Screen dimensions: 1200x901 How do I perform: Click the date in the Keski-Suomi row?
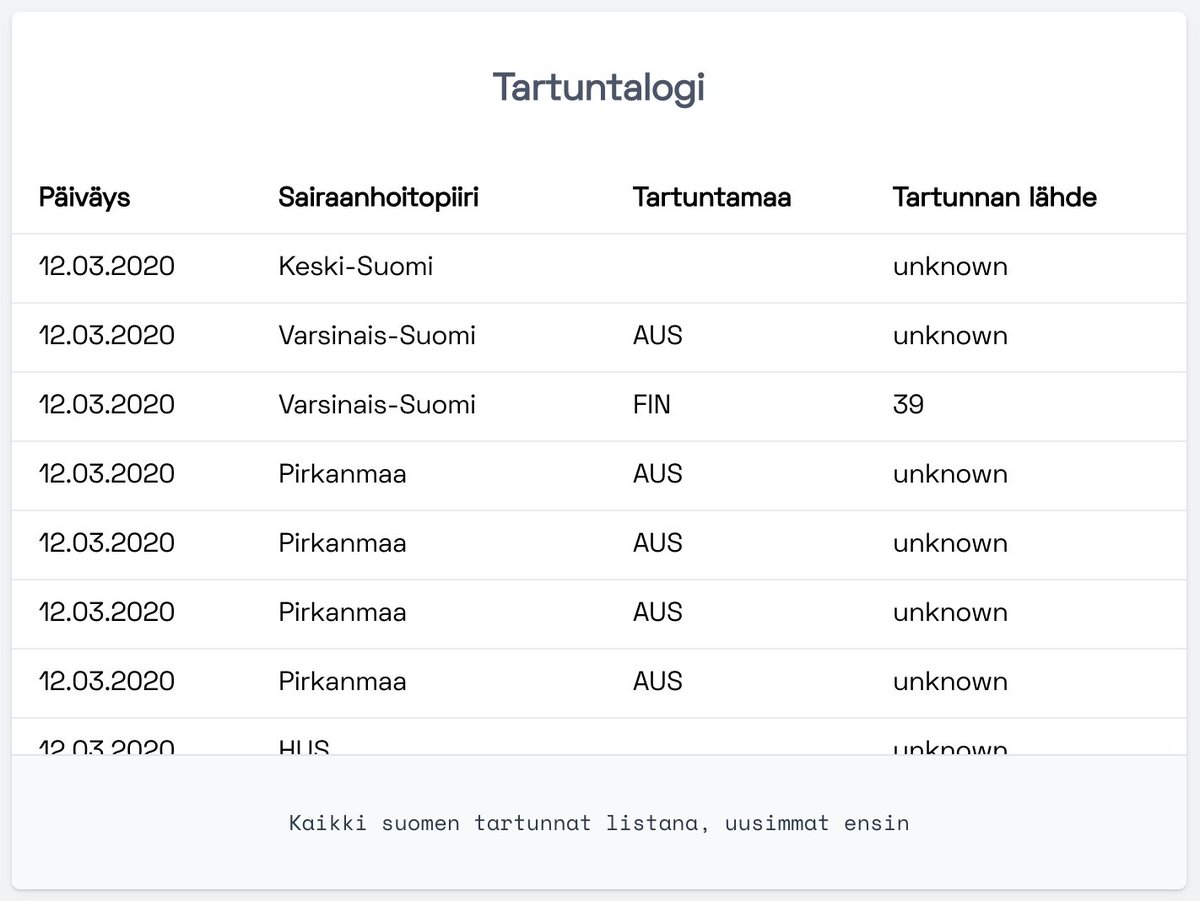[x=107, y=267]
